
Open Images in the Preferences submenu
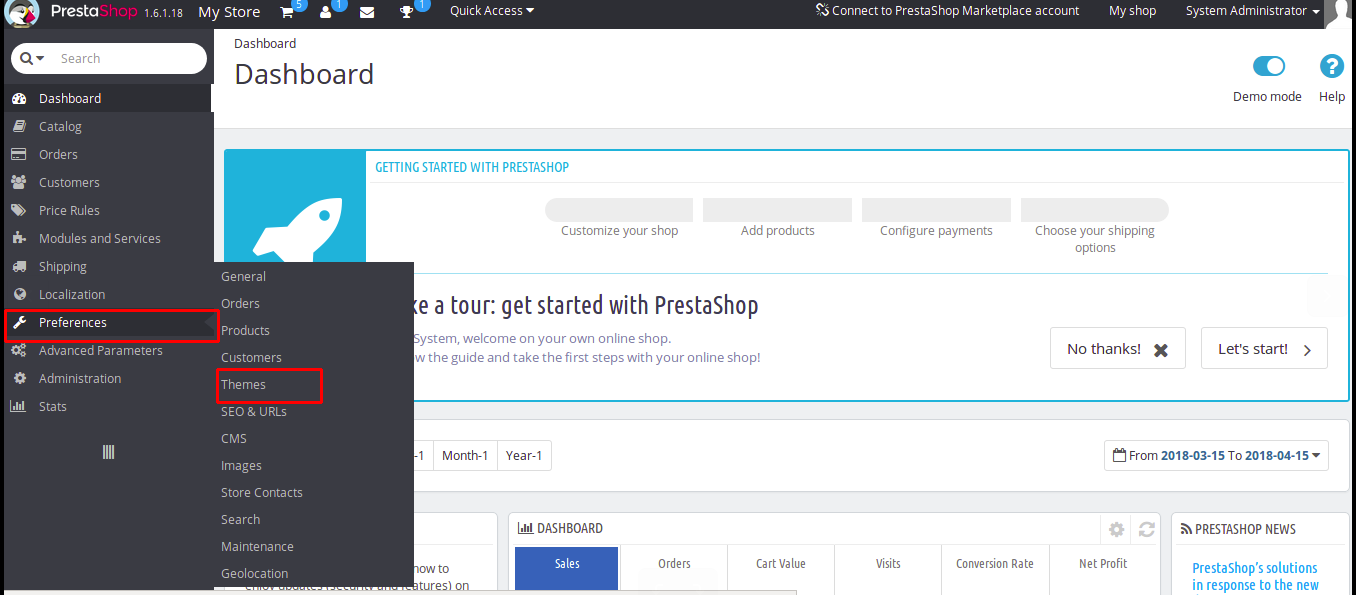241,465
